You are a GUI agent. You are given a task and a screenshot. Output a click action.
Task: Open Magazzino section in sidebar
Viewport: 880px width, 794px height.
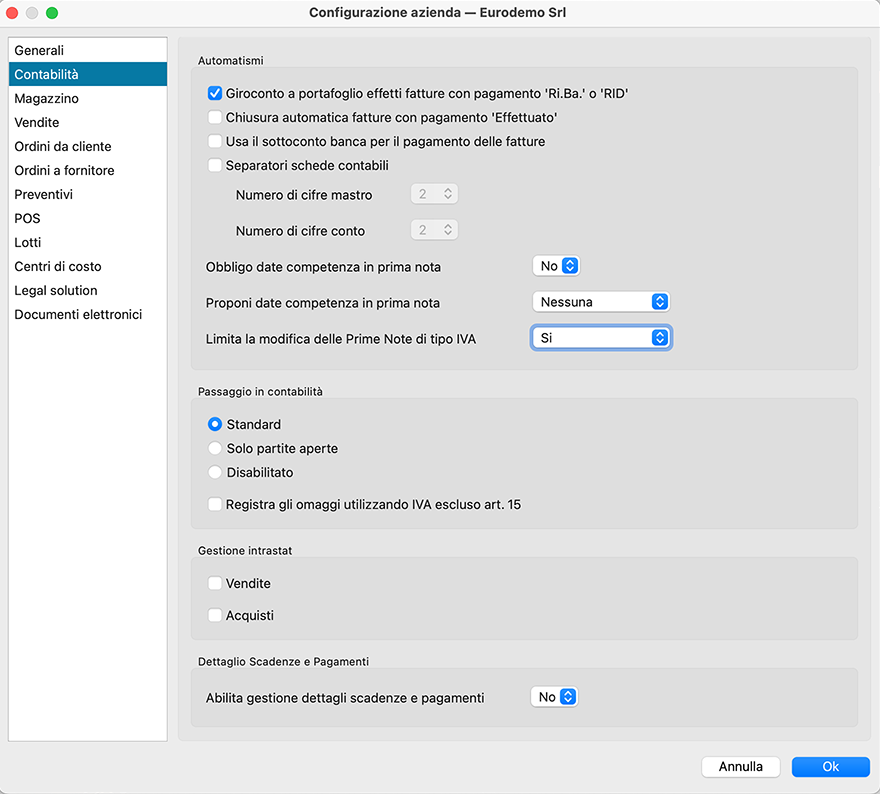(46, 99)
